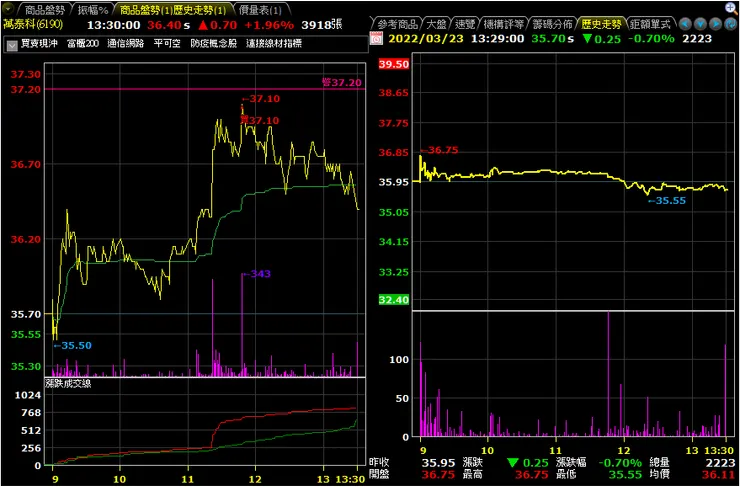Switch to the 商品盤勢 tab
Image resolution: width=740 pixels, height=487 pixels.
coord(44,9)
